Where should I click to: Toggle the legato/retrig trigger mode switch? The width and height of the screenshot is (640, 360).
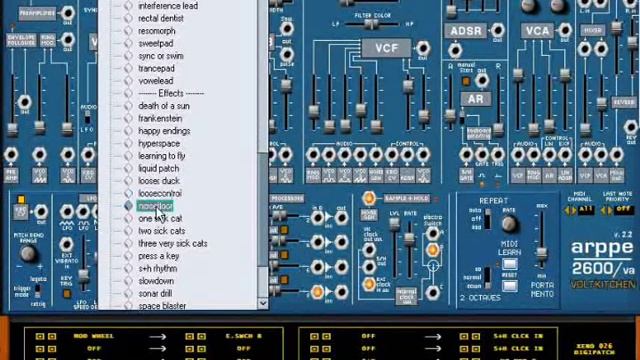[38, 291]
